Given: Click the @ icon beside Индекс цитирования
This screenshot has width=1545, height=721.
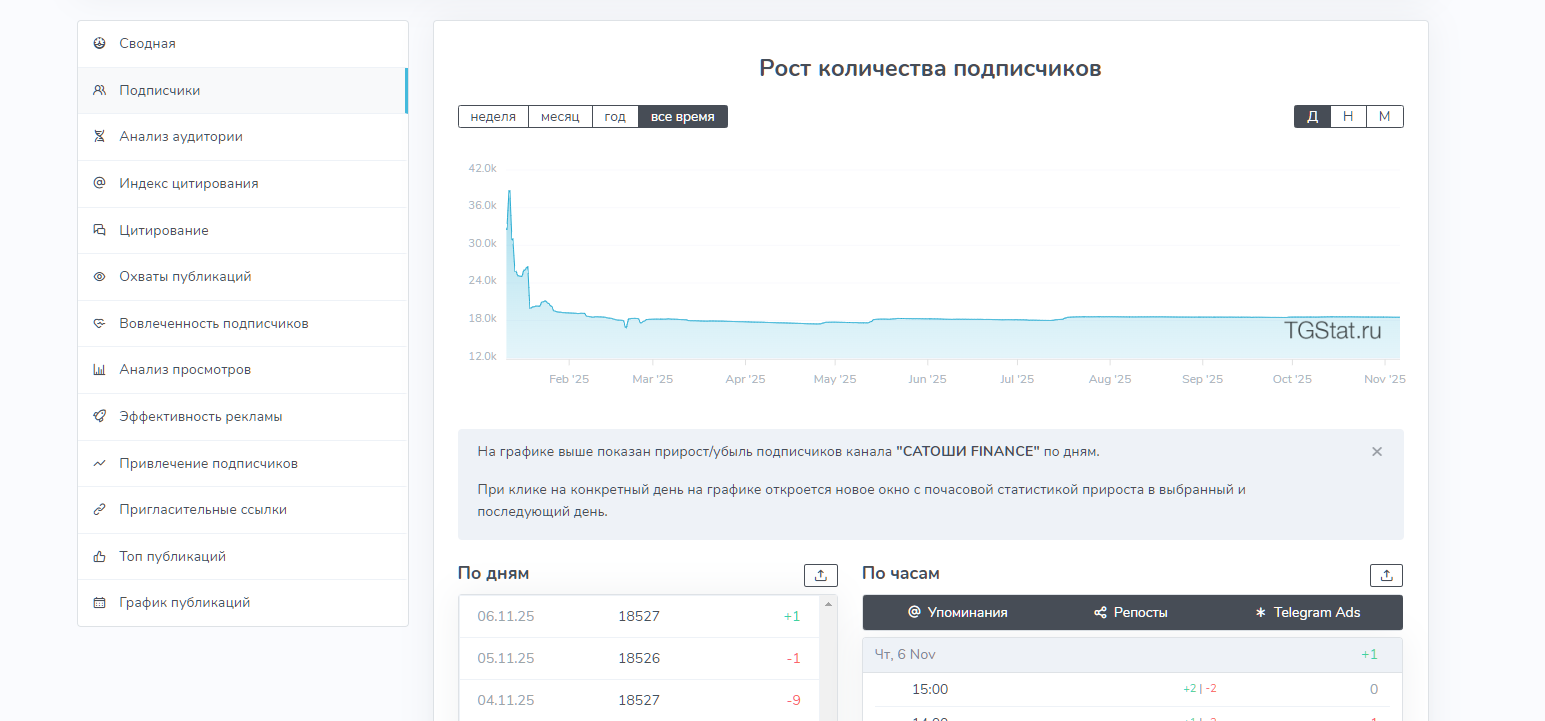Looking at the screenshot, I should [x=99, y=183].
